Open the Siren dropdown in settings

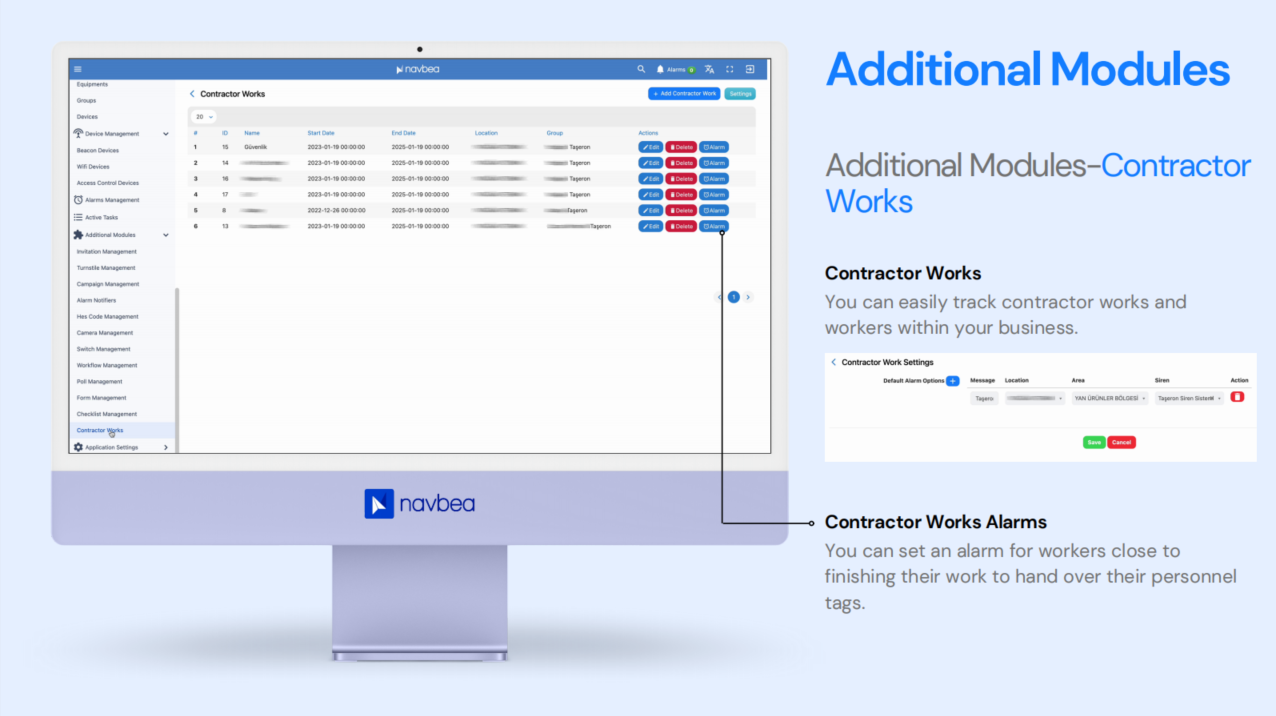tap(1189, 398)
